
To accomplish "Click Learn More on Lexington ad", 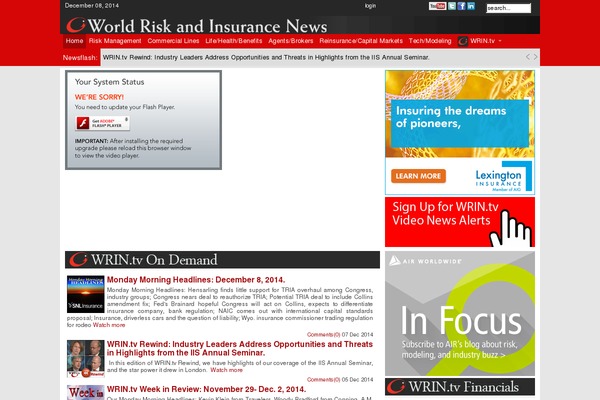I will (x=418, y=176).
